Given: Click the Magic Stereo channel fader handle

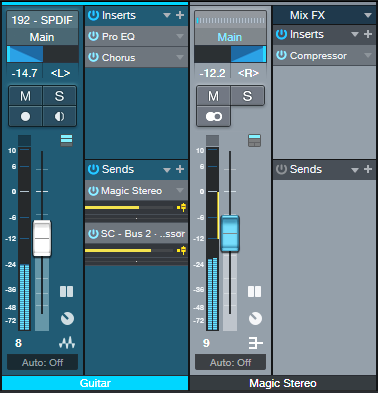Looking at the screenshot, I should pos(230,233).
